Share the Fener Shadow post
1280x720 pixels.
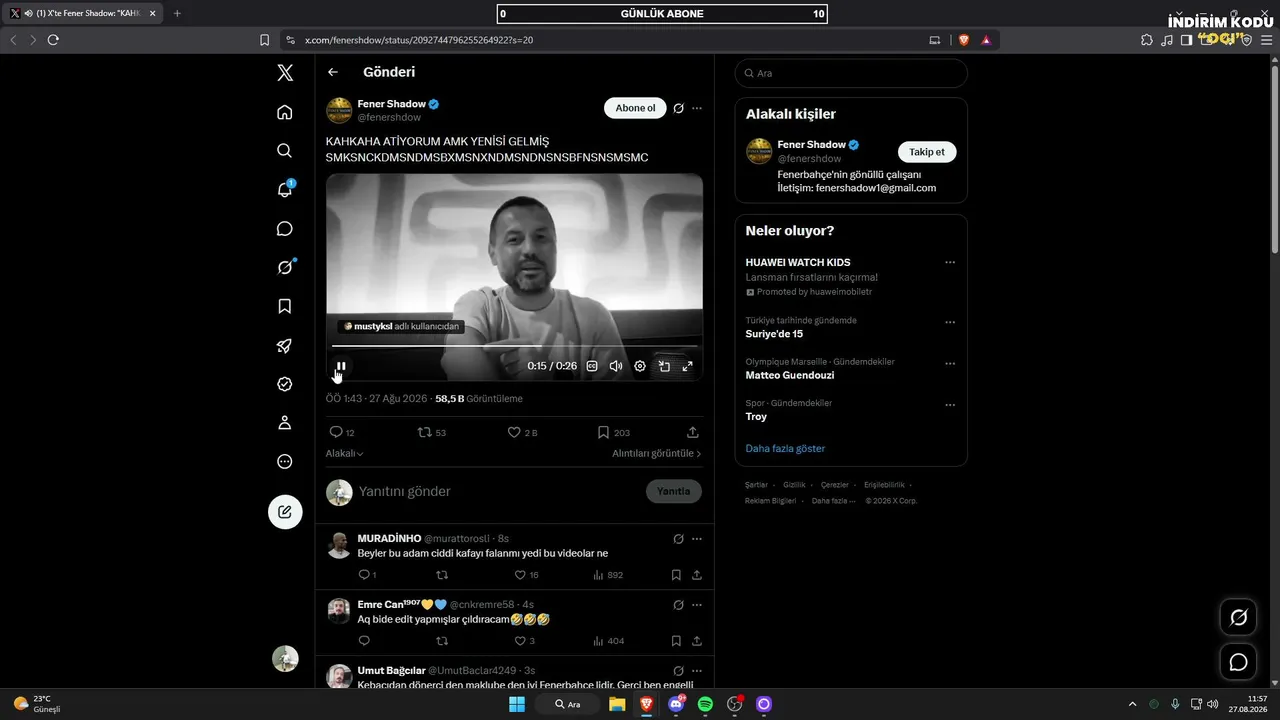693,432
